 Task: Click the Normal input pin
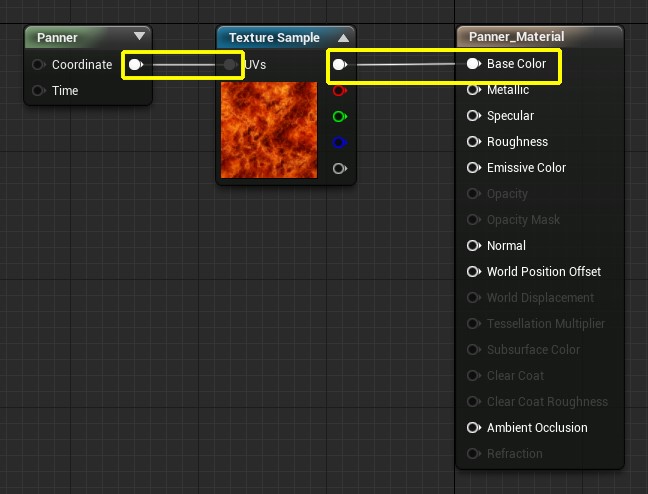[x=474, y=246]
